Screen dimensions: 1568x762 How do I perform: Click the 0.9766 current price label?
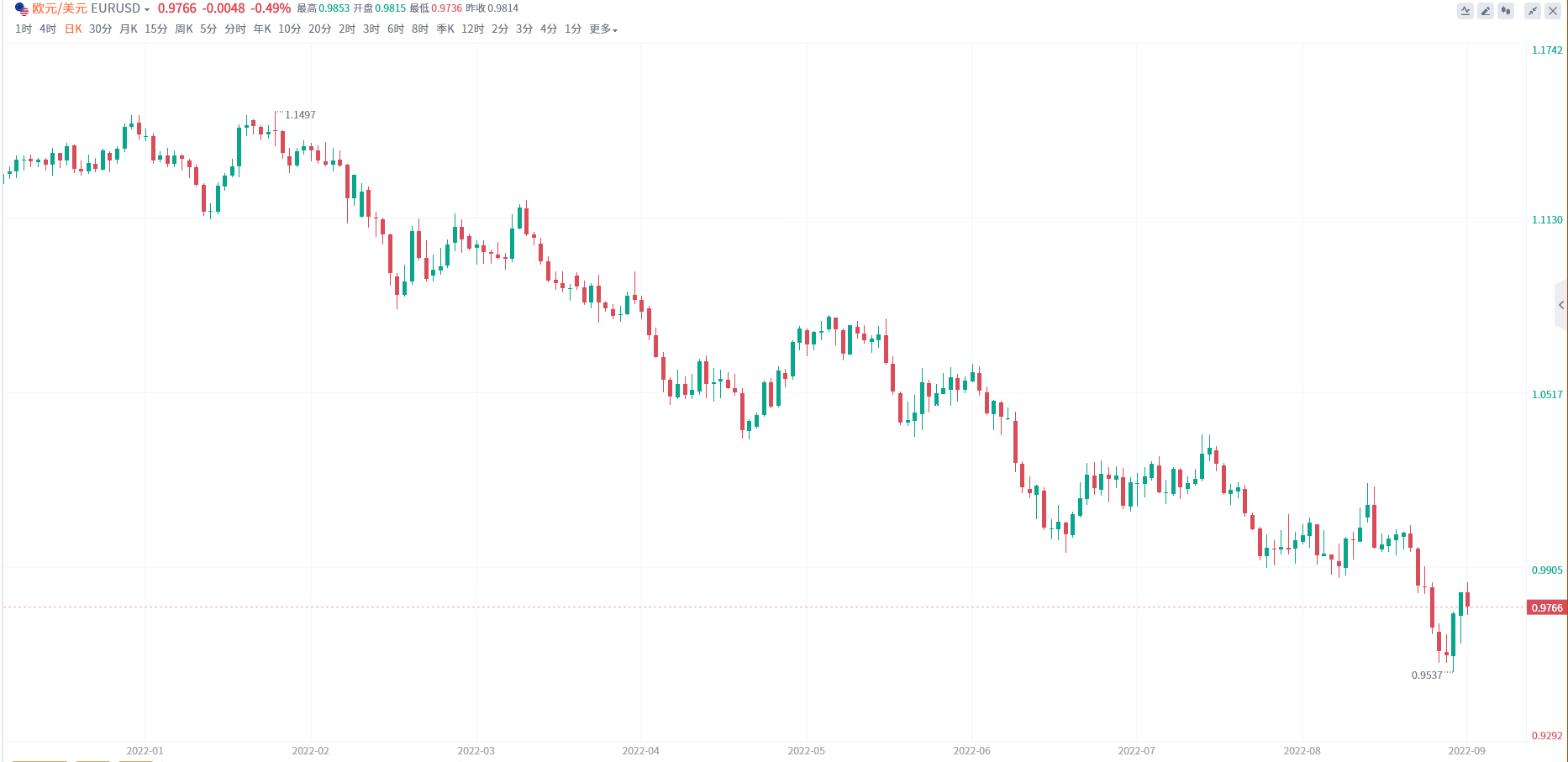tap(1546, 607)
